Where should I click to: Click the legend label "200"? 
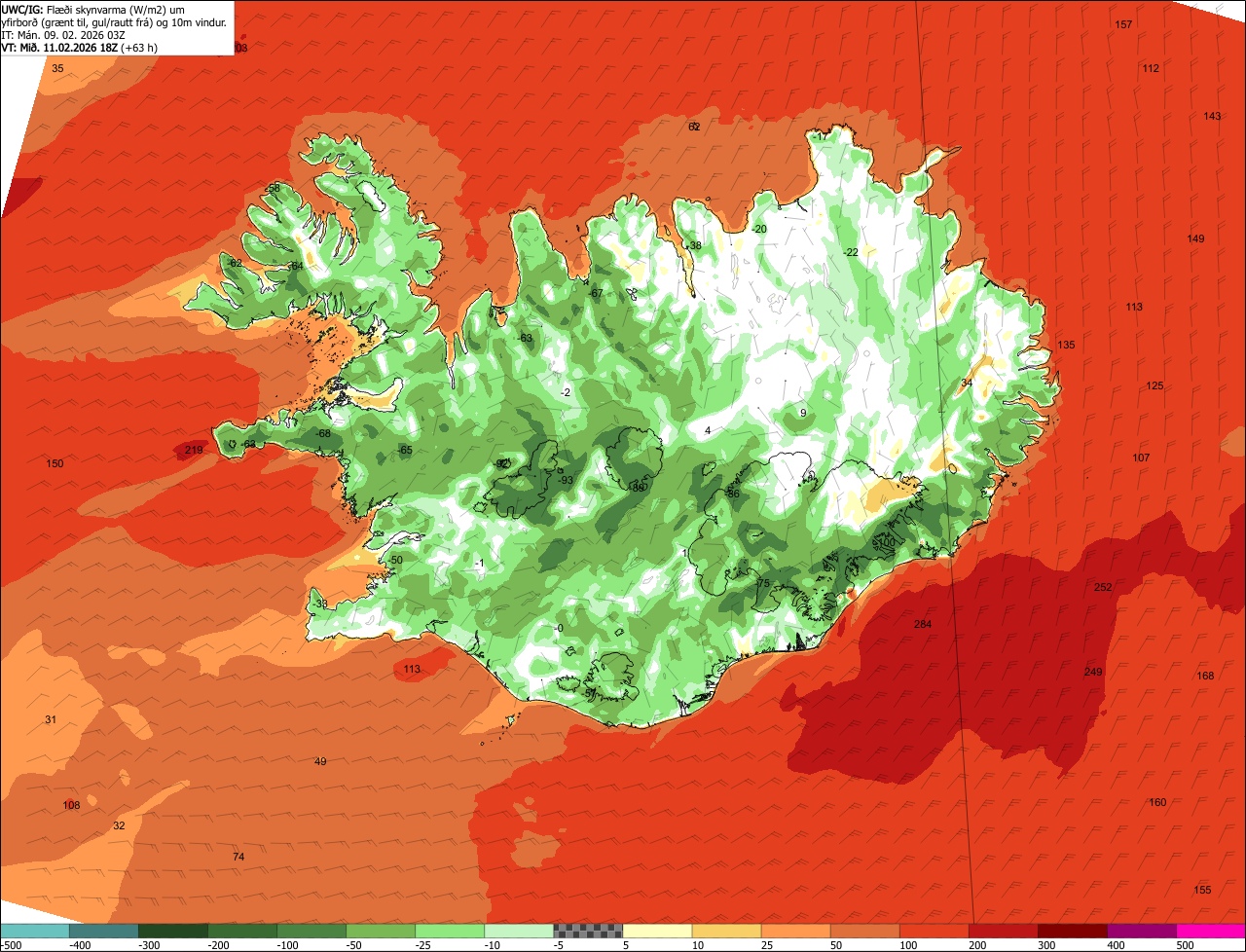point(979,945)
